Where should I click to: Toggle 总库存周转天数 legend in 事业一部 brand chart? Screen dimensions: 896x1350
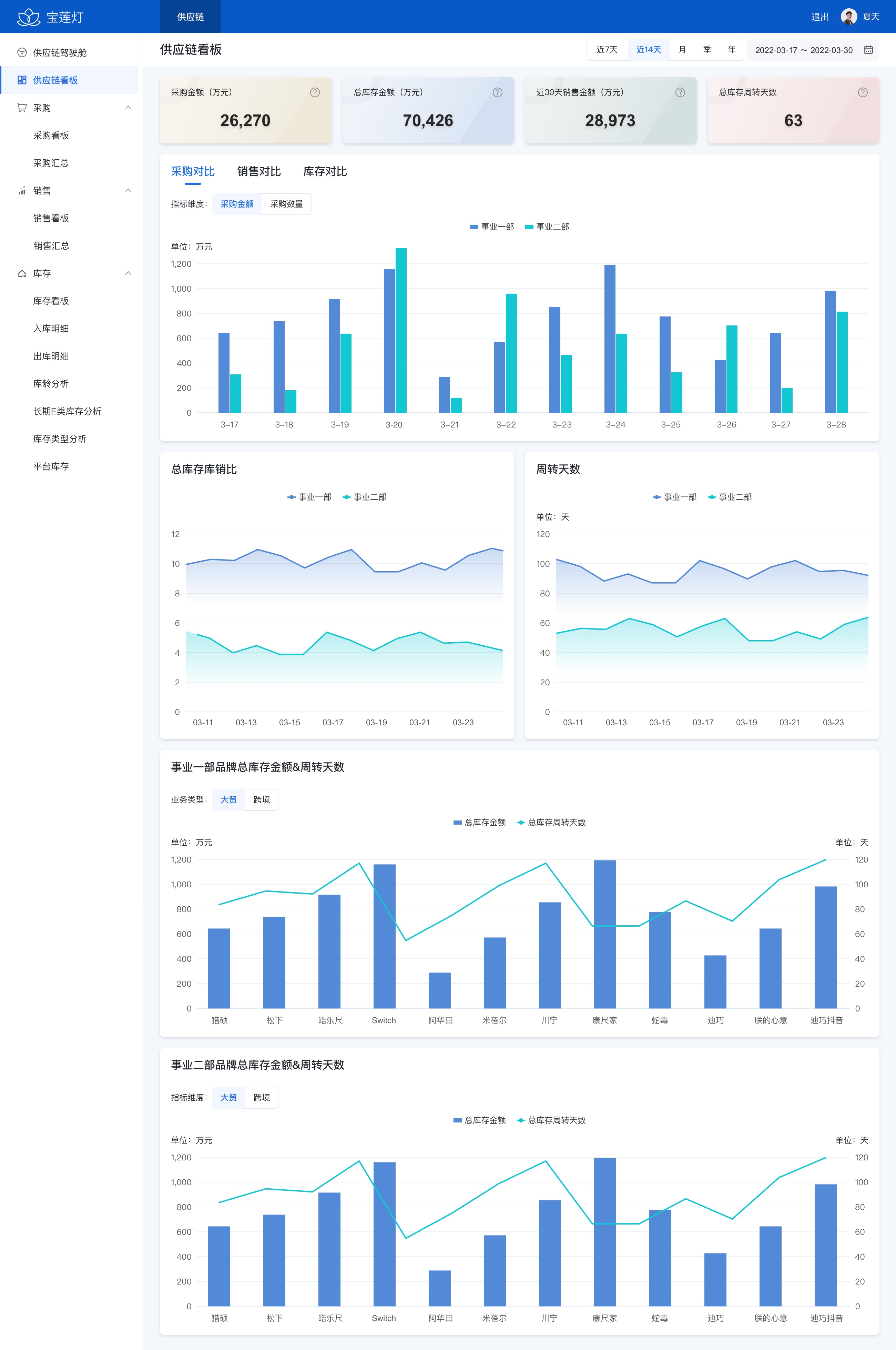551,823
